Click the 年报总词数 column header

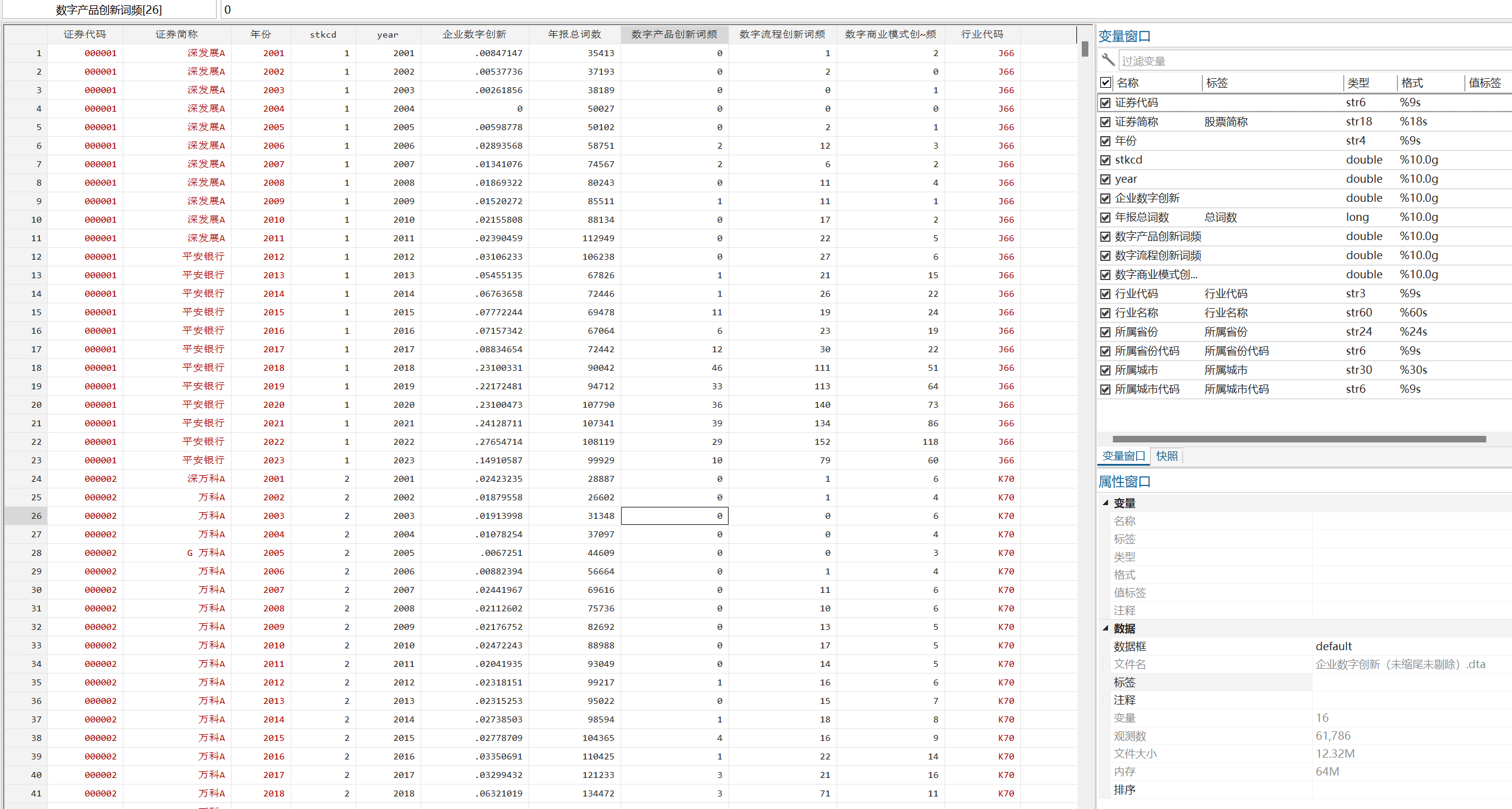pyautogui.click(x=574, y=35)
